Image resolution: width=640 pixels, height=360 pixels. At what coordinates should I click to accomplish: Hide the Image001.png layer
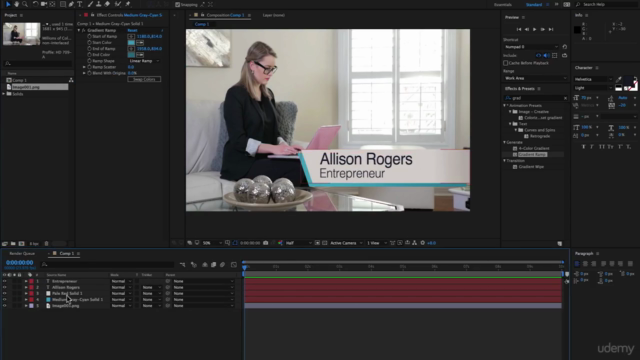tap(4, 306)
